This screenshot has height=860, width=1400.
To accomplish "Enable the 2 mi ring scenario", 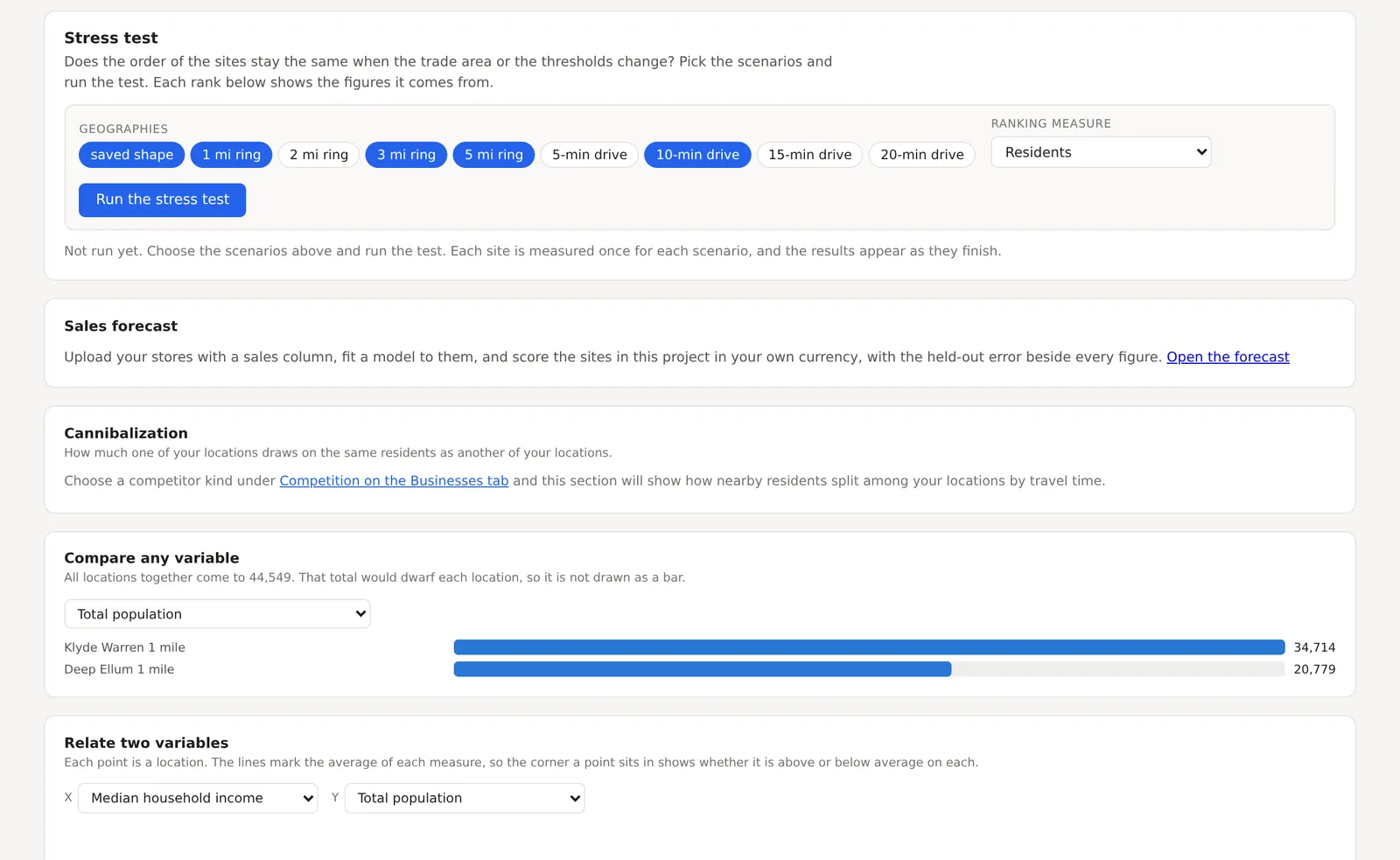I will [318, 155].
